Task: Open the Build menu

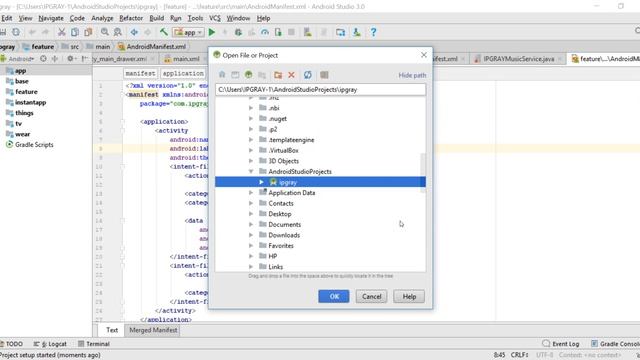Action: pyautogui.click(x=157, y=18)
